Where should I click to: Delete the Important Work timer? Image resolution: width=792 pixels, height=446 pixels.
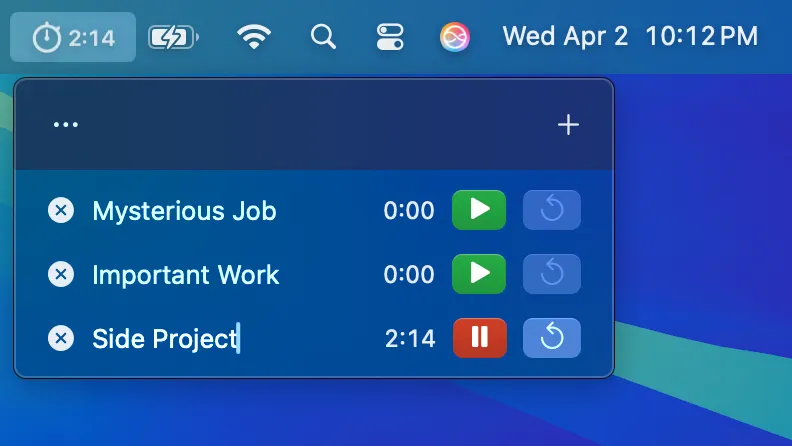click(61, 274)
